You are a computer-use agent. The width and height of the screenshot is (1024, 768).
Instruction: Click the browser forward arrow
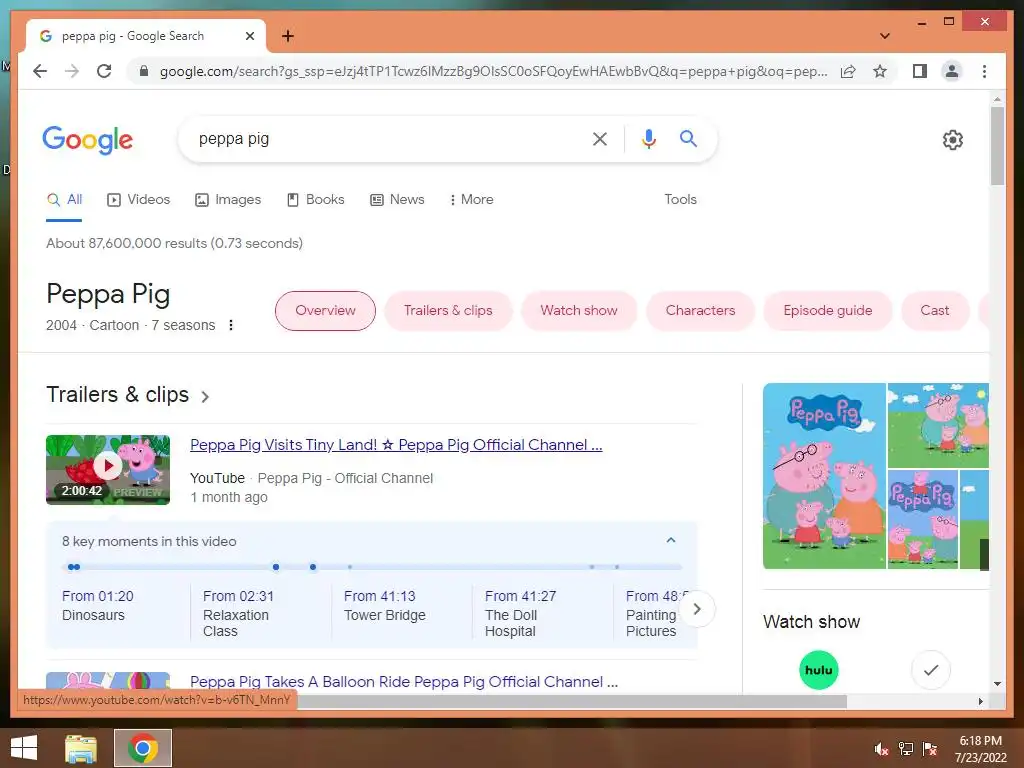pyautogui.click(x=72, y=71)
